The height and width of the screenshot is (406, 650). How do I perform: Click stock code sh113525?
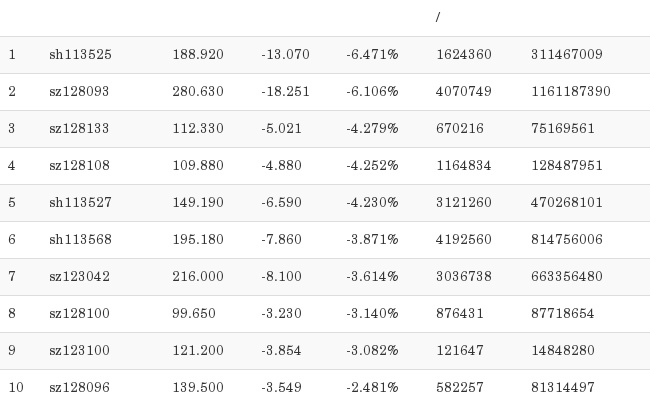tap(80, 55)
